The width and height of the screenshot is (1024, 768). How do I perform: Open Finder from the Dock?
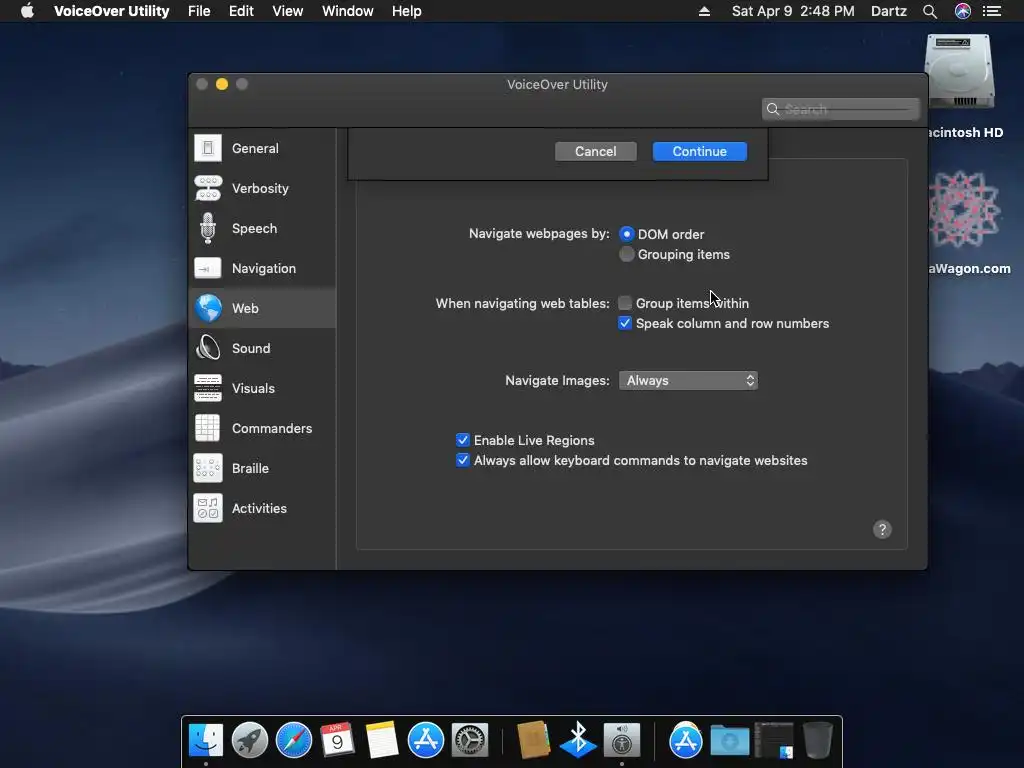[206, 741]
